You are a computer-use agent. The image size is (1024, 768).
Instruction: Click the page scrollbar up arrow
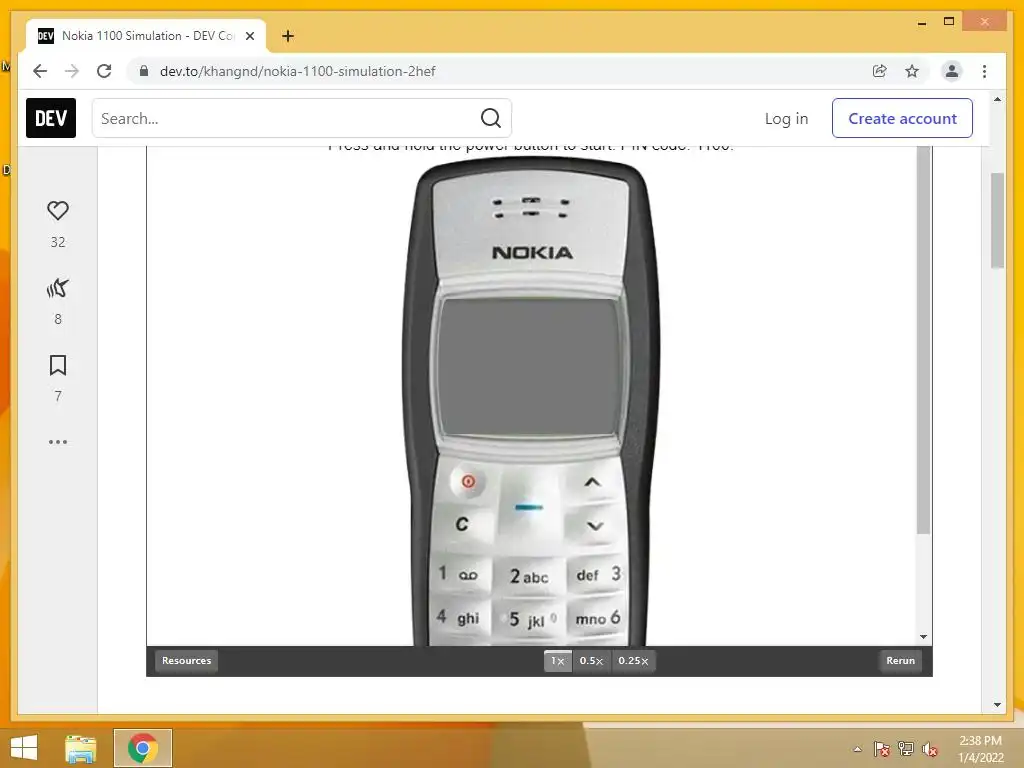tap(997, 100)
